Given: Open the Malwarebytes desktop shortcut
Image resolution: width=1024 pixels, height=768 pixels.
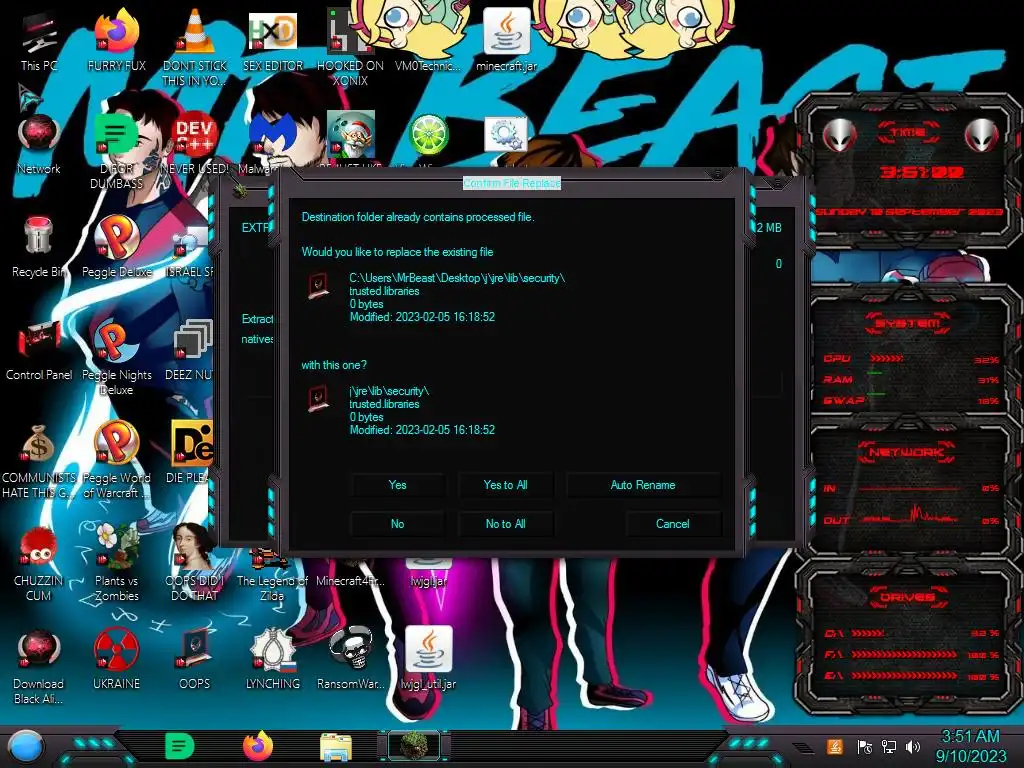Looking at the screenshot, I should [x=272, y=135].
